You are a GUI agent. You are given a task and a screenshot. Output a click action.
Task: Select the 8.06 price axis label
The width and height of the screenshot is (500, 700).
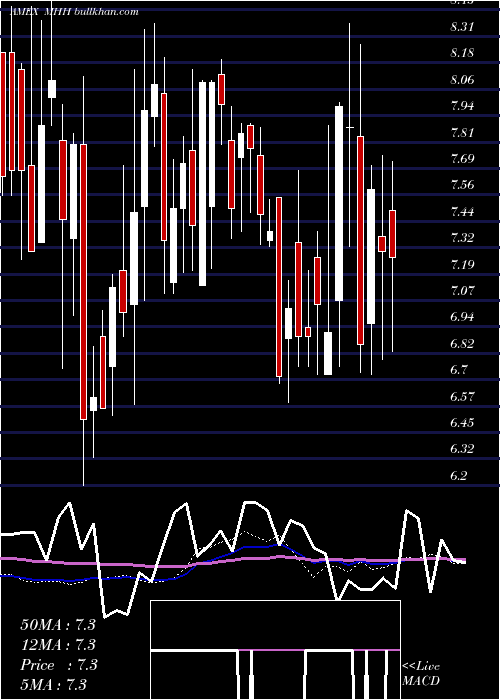(x=462, y=80)
